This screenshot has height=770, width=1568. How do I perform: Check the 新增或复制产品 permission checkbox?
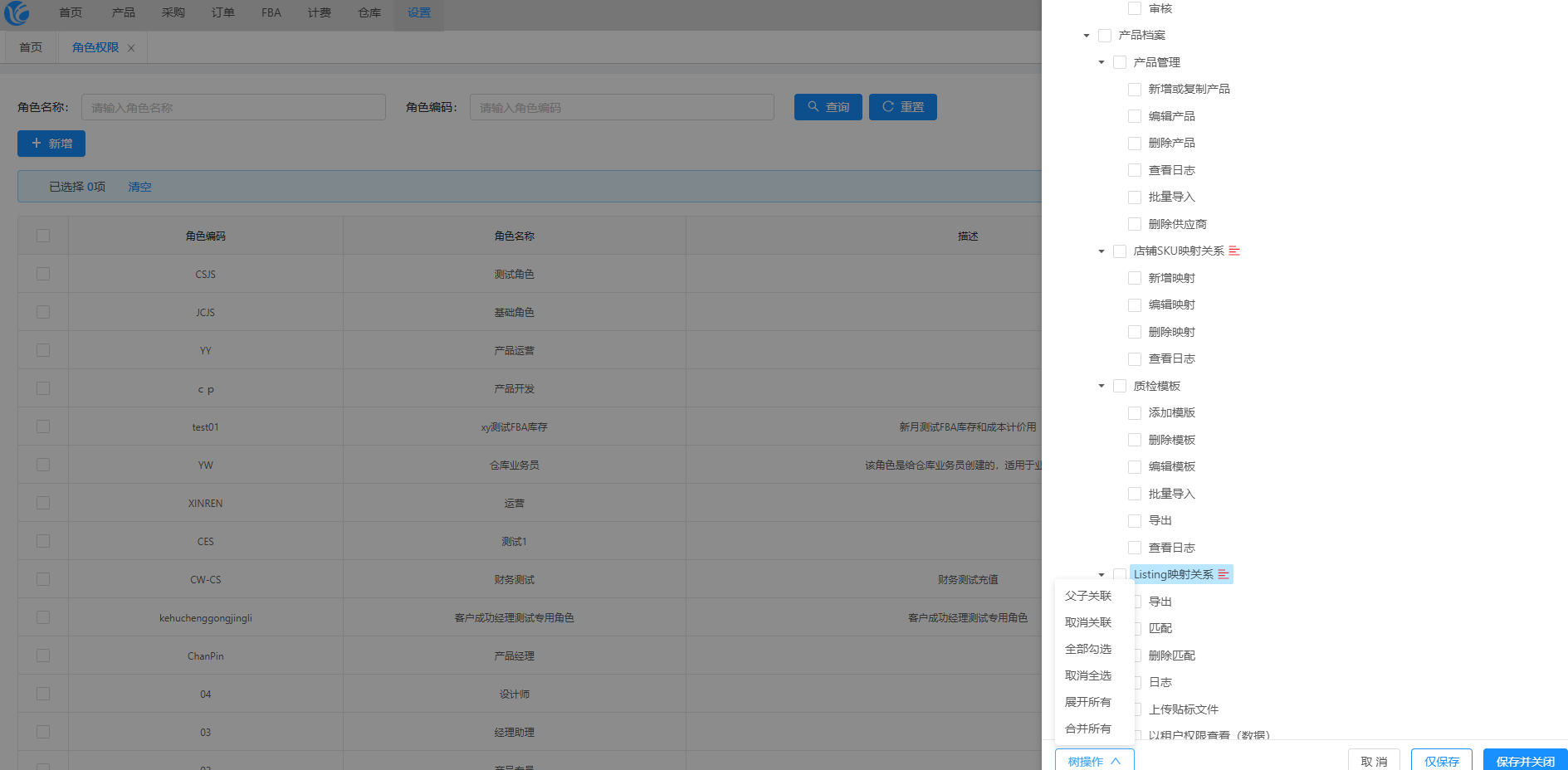pyautogui.click(x=1135, y=90)
